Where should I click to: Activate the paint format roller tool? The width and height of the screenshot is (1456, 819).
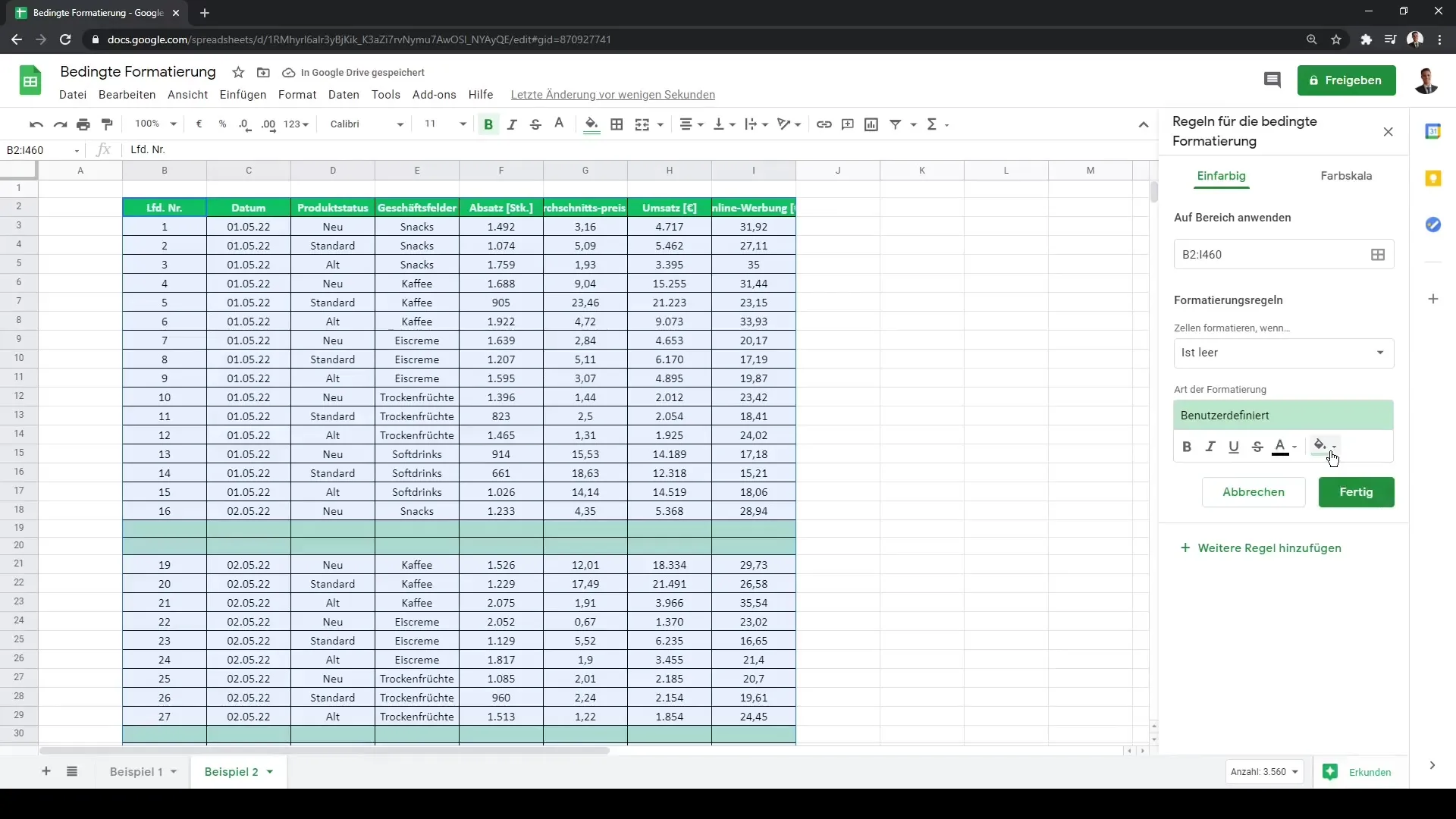[108, 124]
